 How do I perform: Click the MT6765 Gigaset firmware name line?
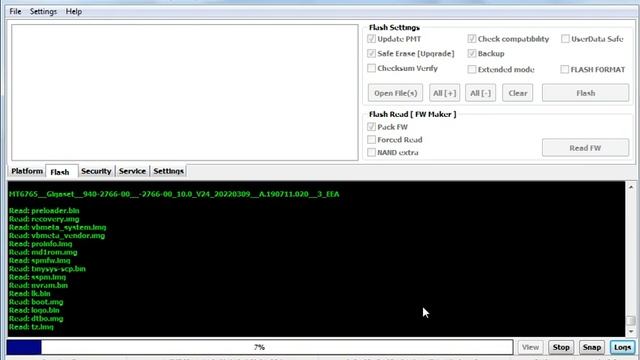click(174, 194)
